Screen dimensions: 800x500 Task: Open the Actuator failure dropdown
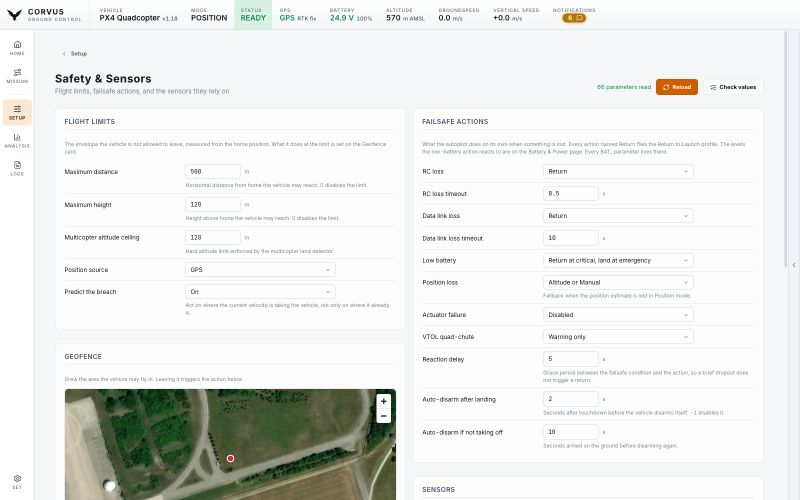618,315
